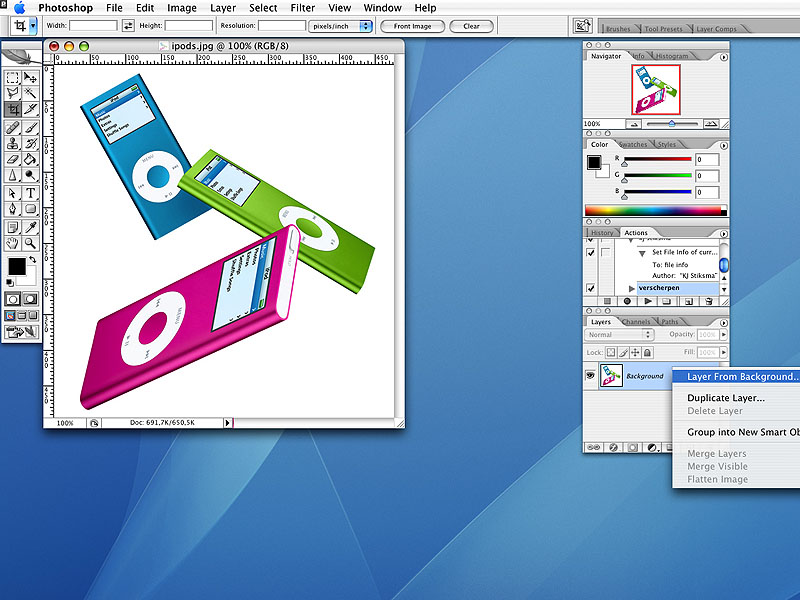Select the Zoom magnifier tool
Screen dimensions: 800x600
[x=31, y=243]
